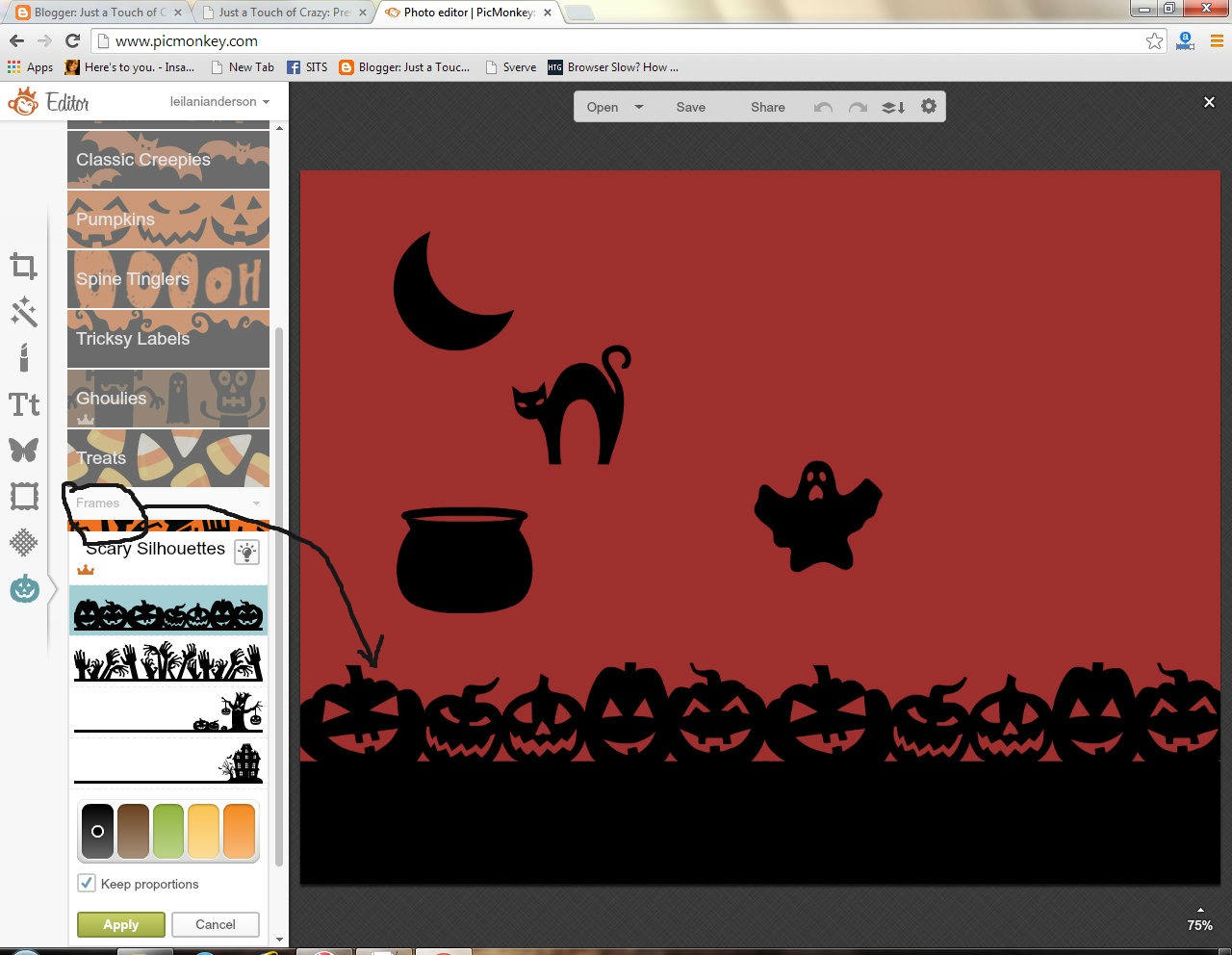Open the Overlays butterfly tool
This screenshot has width=1232, height=955.
click(24, 450)
